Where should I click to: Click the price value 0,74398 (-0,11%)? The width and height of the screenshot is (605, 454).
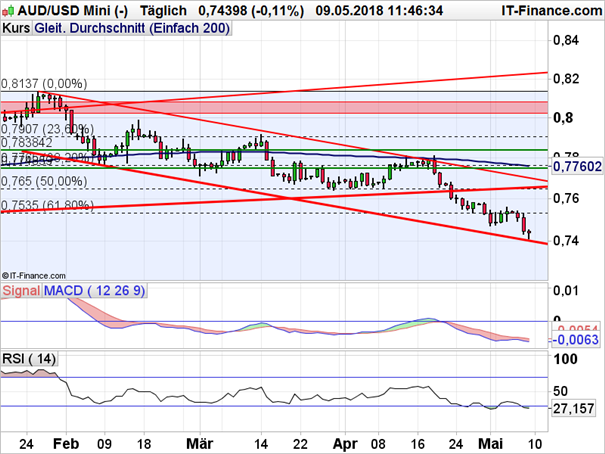[x=251, y=11]
